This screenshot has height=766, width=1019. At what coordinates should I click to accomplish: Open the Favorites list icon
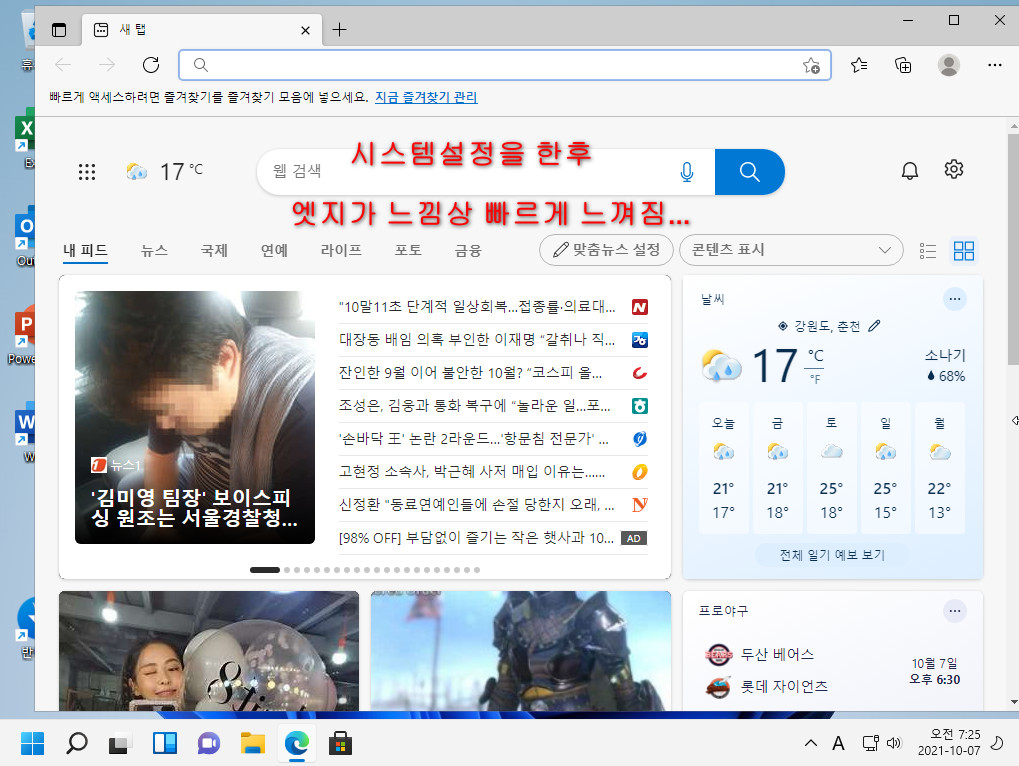point(859,65)
